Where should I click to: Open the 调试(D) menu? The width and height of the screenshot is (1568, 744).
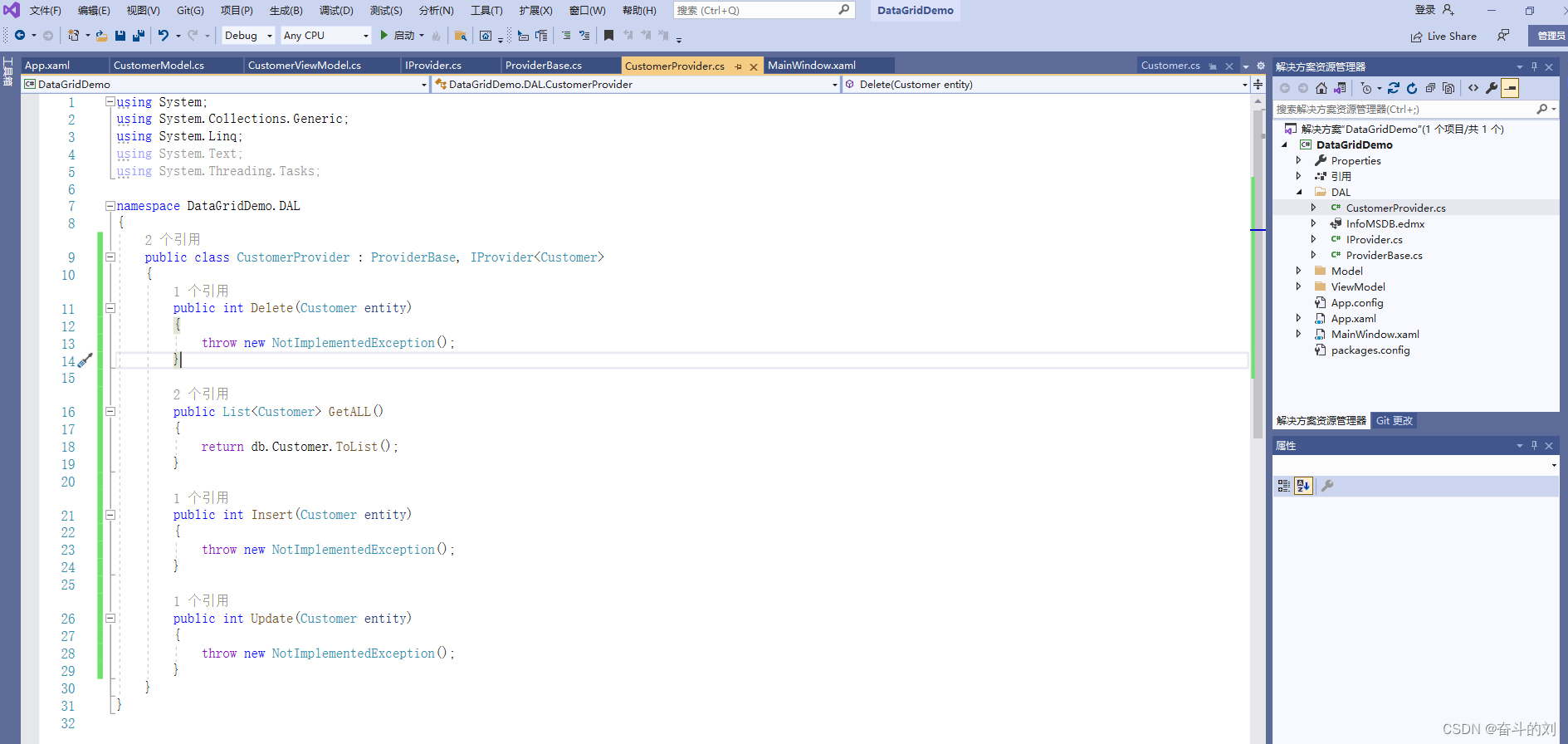click(336, 10)
